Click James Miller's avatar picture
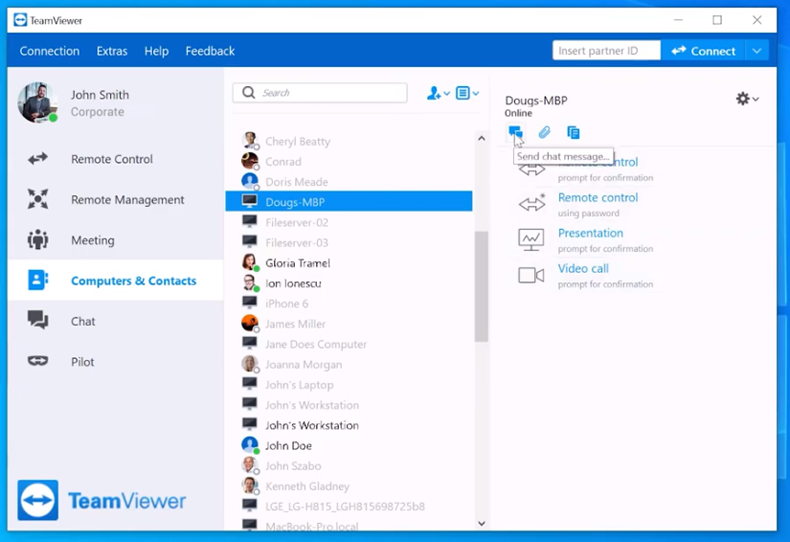This screenshot has width=790, height=542. (250, 323)
